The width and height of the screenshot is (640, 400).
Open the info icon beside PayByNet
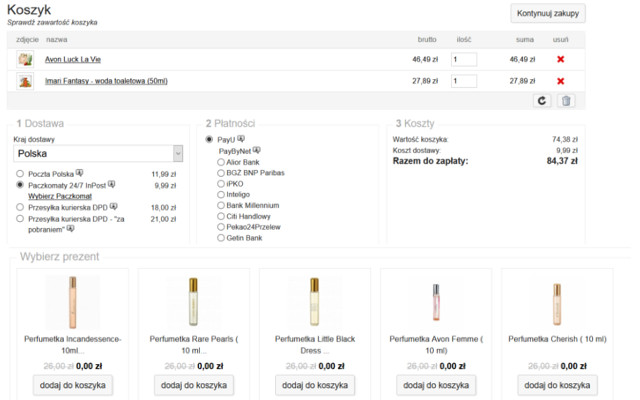tap(256, 150)
